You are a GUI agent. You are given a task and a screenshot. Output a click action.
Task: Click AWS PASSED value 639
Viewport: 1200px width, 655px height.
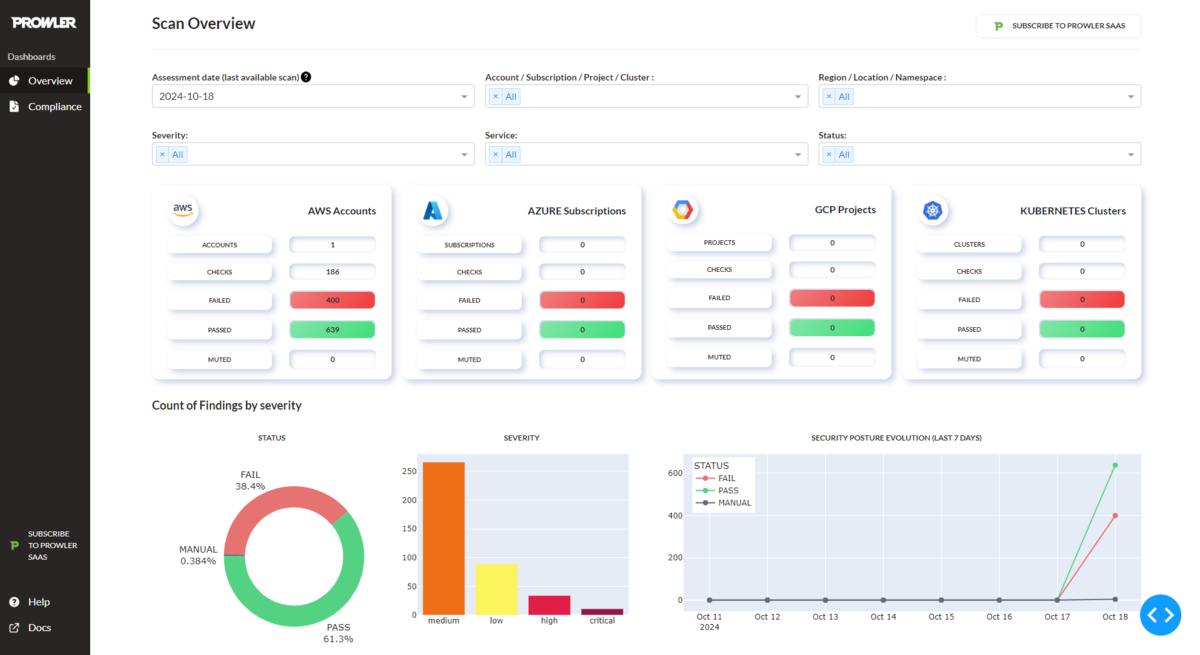pyautogui.click(x=332, y=329)
